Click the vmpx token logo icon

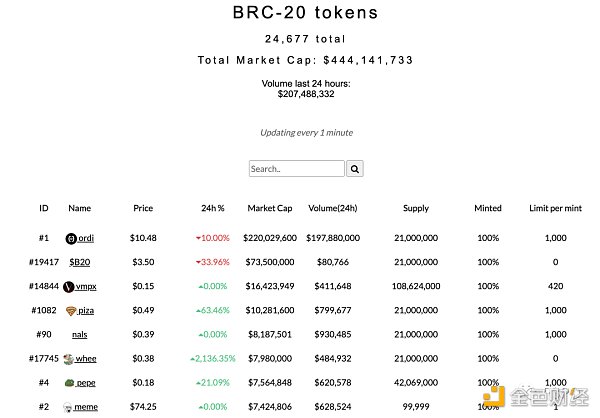coord(68,286)
